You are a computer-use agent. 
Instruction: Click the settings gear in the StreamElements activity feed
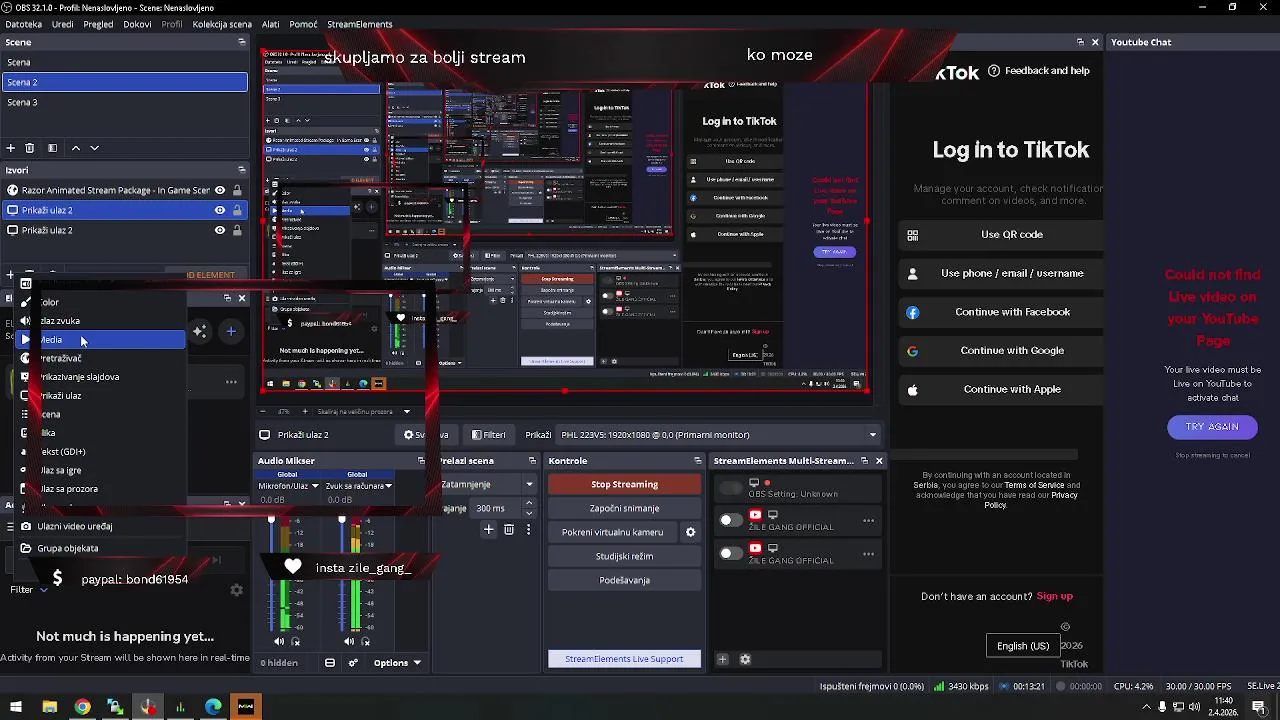[236, 590]
